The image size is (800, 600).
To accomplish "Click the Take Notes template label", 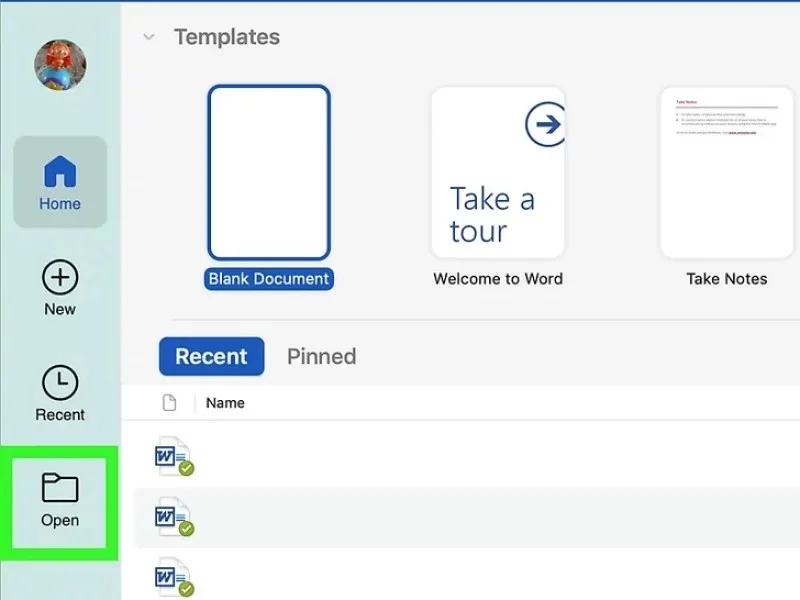I will click(x=727, y=279).
